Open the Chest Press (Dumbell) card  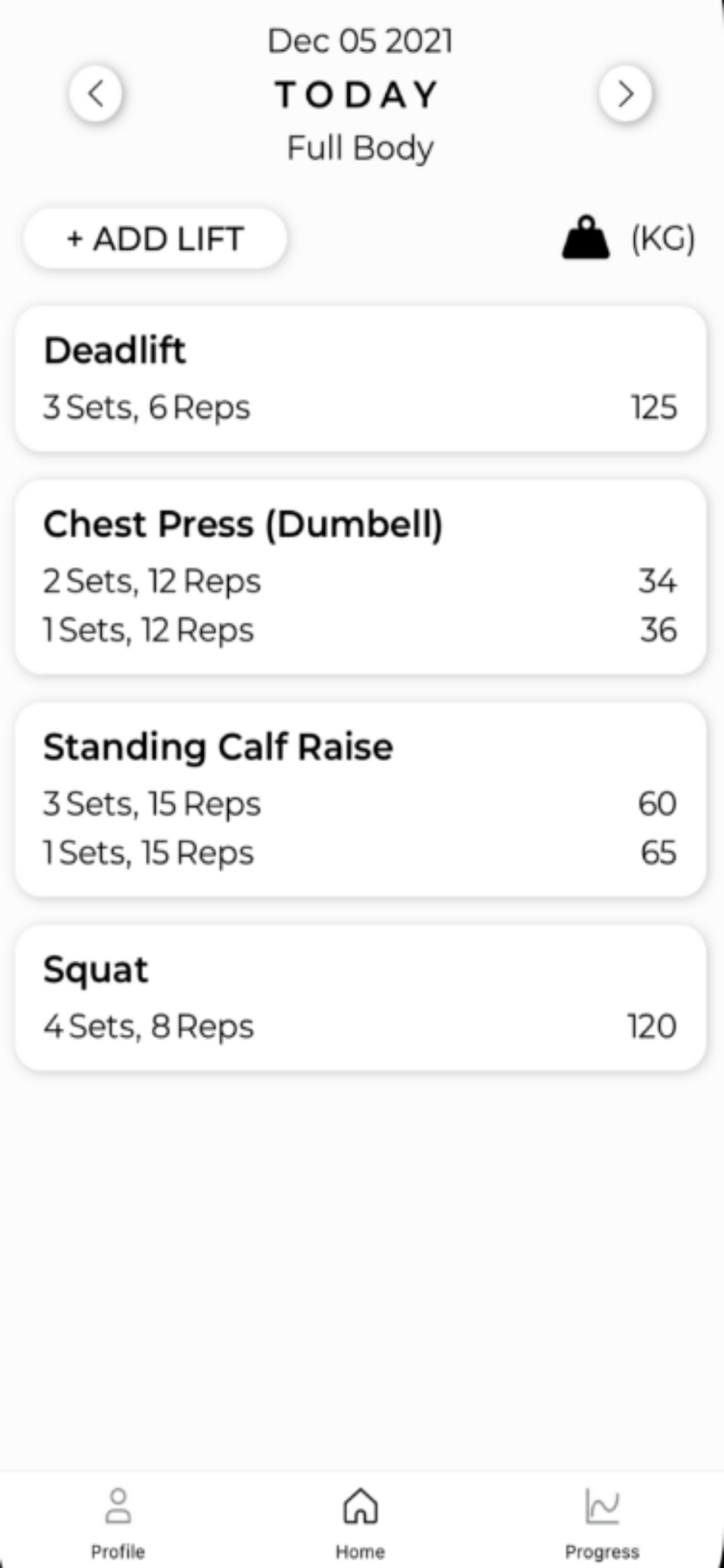pyautogui.click(x=360, y=577)
